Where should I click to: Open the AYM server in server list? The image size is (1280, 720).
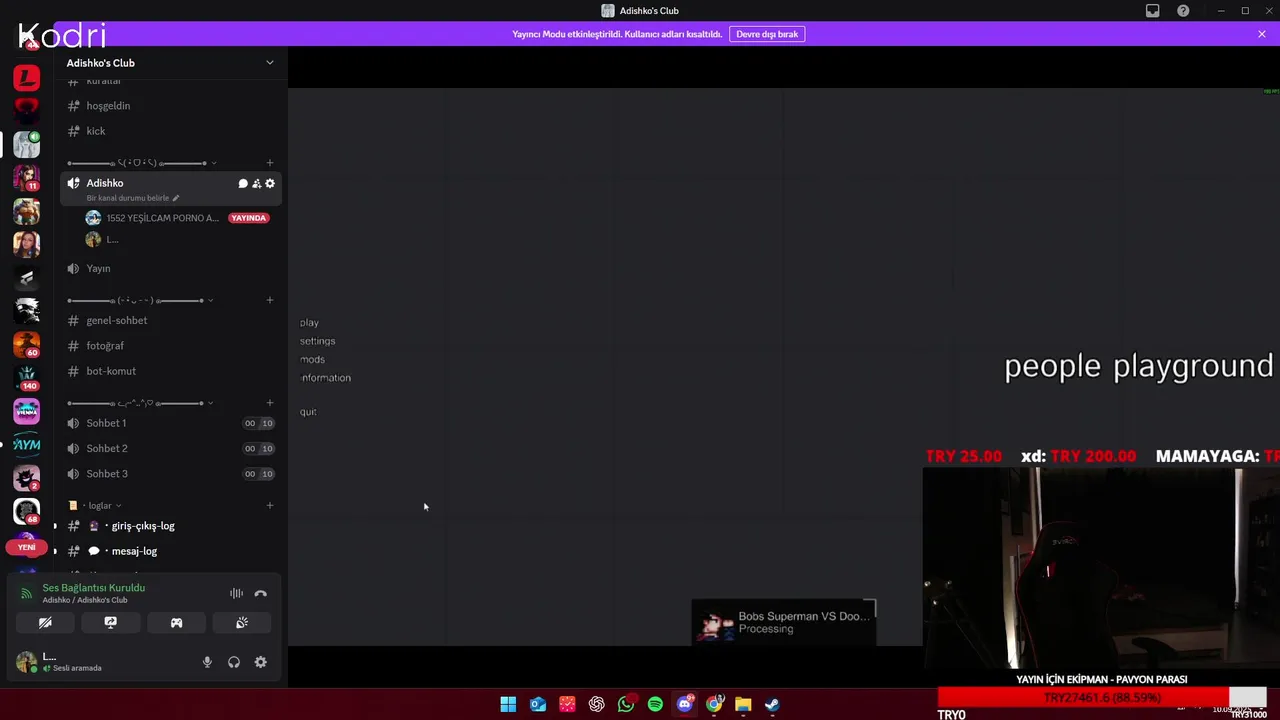click(27, 444)
